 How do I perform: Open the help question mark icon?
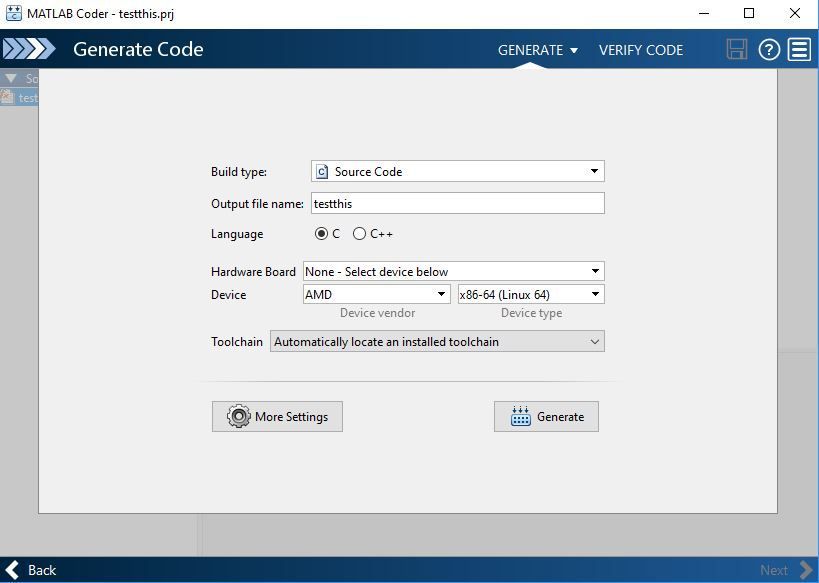coord(769,50)
